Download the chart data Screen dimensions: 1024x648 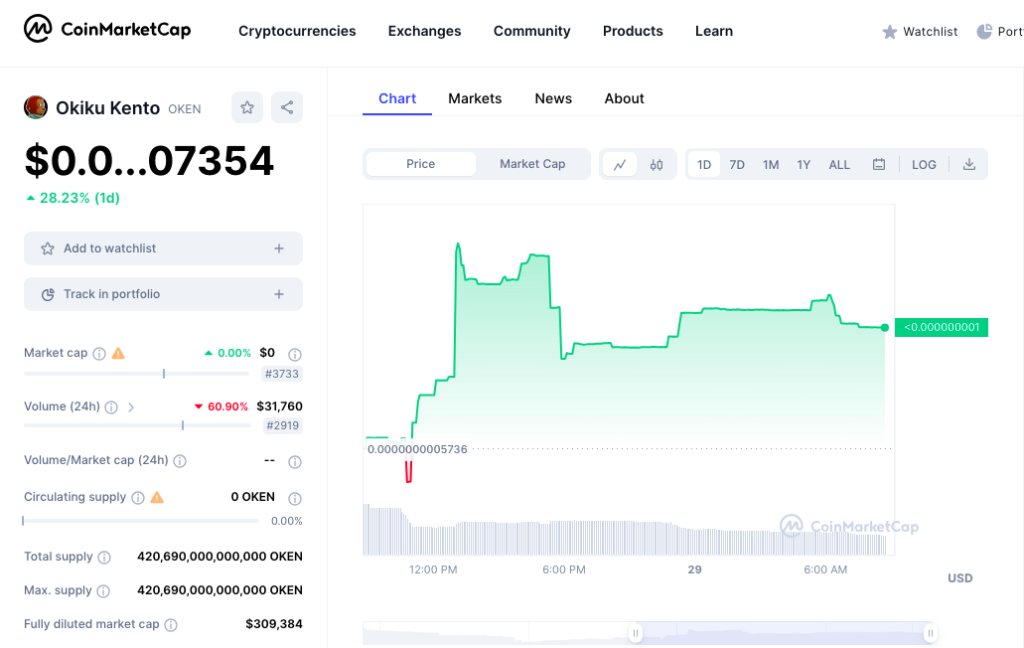click(968, 164)
